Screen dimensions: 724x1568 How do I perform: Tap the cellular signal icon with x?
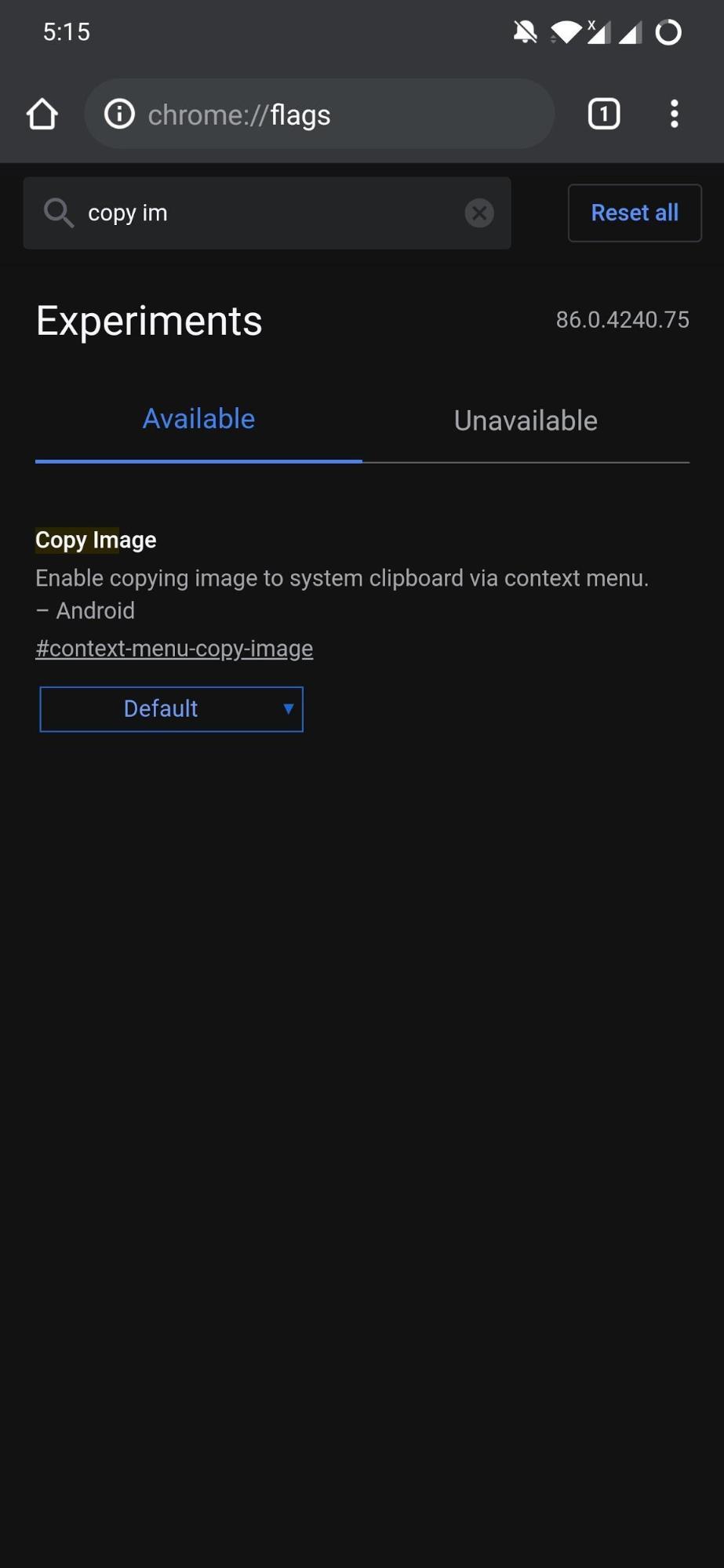pos(598,32)
